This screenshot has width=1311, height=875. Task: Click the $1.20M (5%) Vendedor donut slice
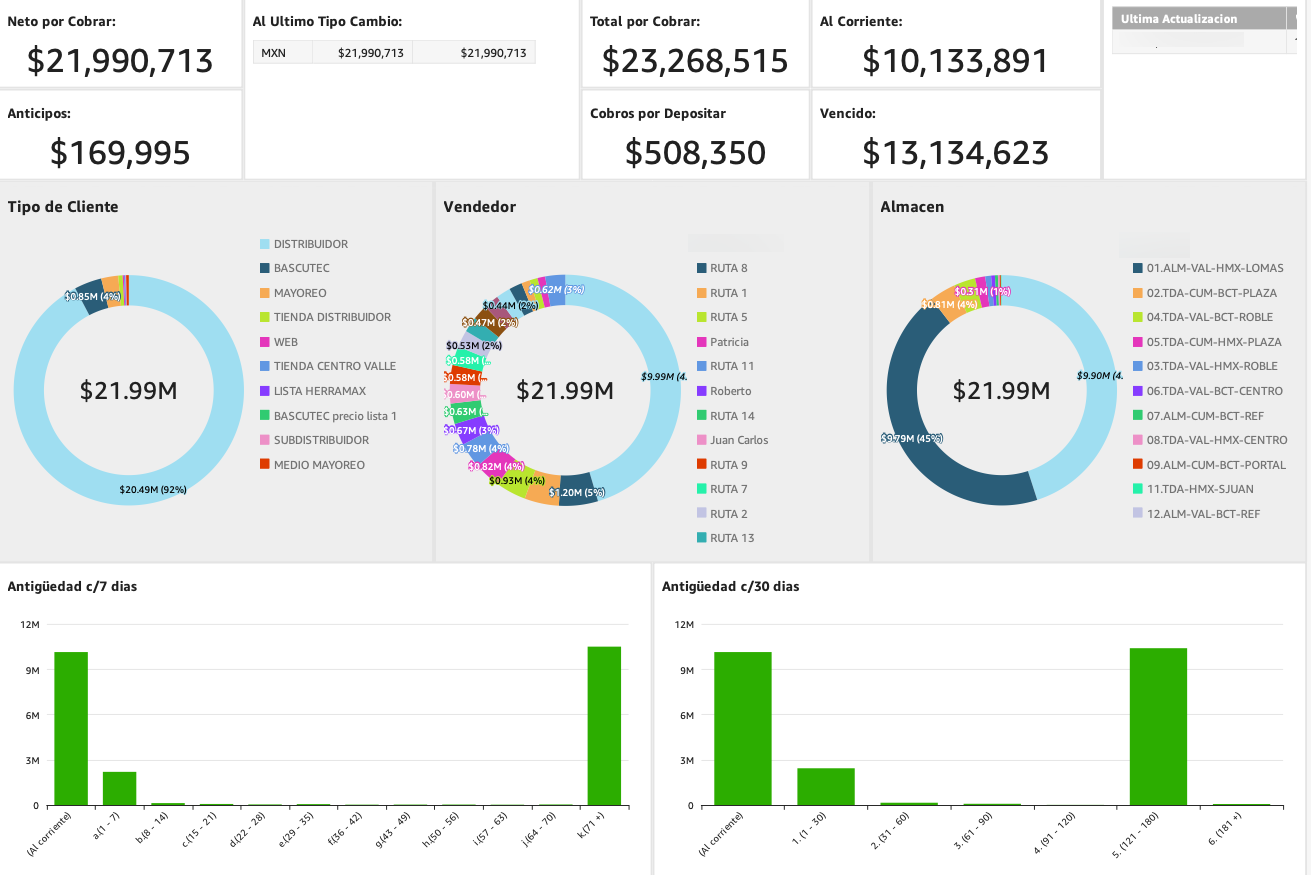point(577,490)
